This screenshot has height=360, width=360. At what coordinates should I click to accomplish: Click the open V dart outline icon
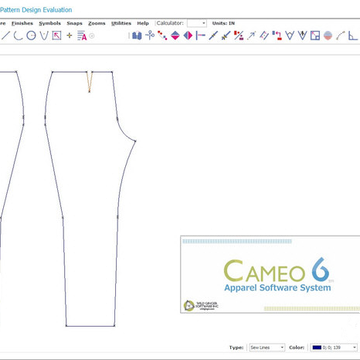[x=290, y=36]
